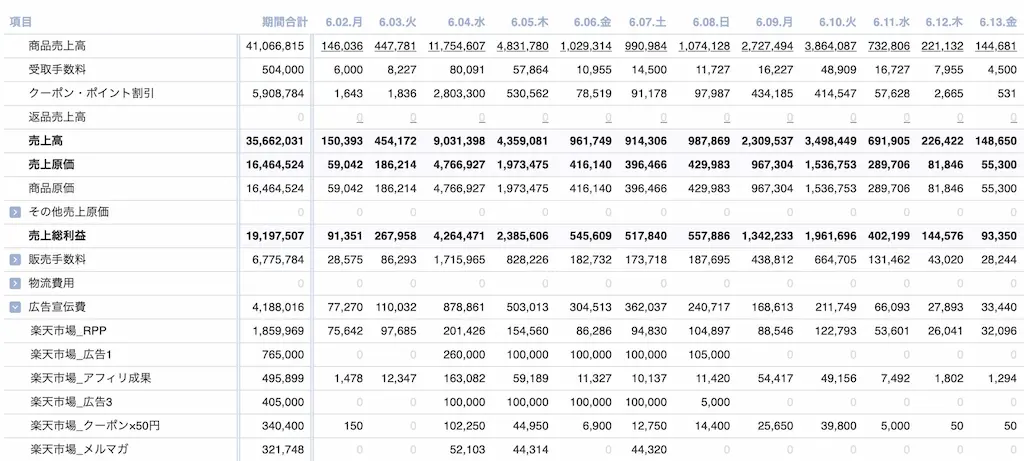The width and height of the screenshot is (1024, 461).
Task: Select the 楽天市場_アフィリ成果 row label
Action: 91,378
